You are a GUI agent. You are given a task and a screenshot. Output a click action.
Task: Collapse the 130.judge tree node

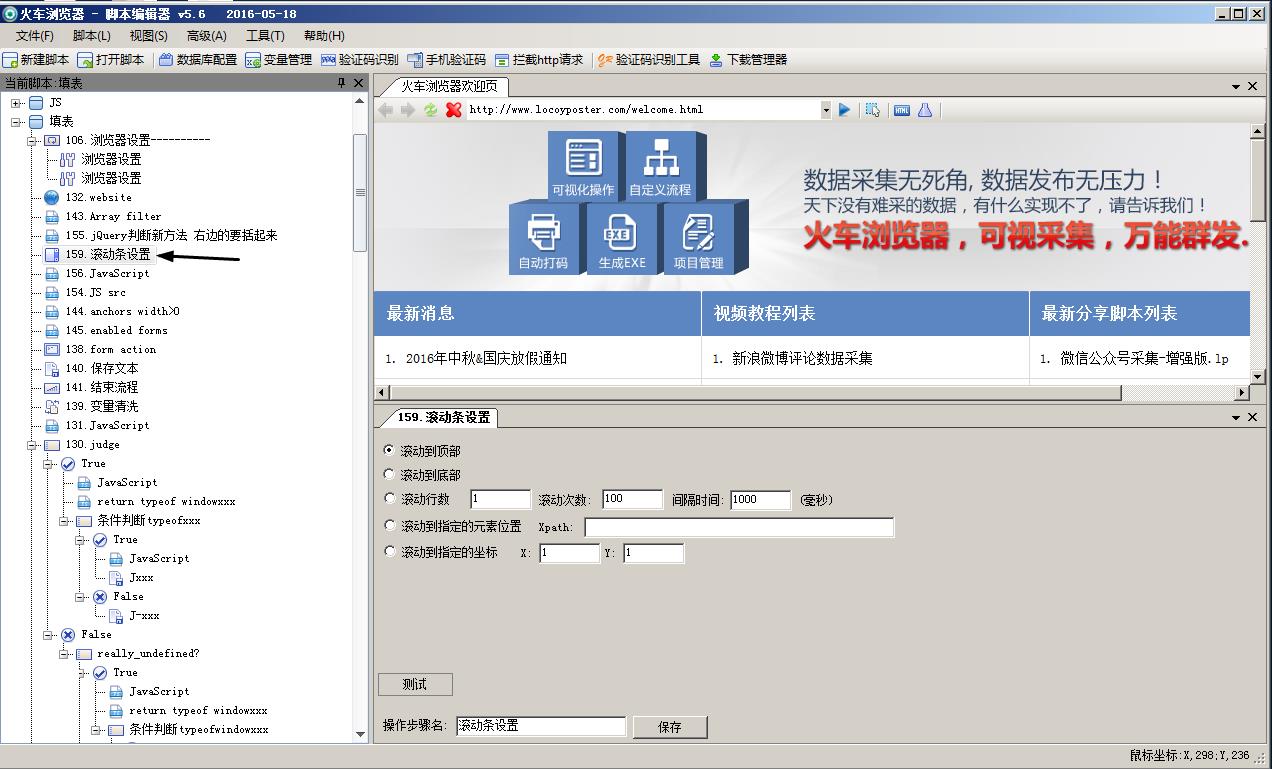[32, 444]
